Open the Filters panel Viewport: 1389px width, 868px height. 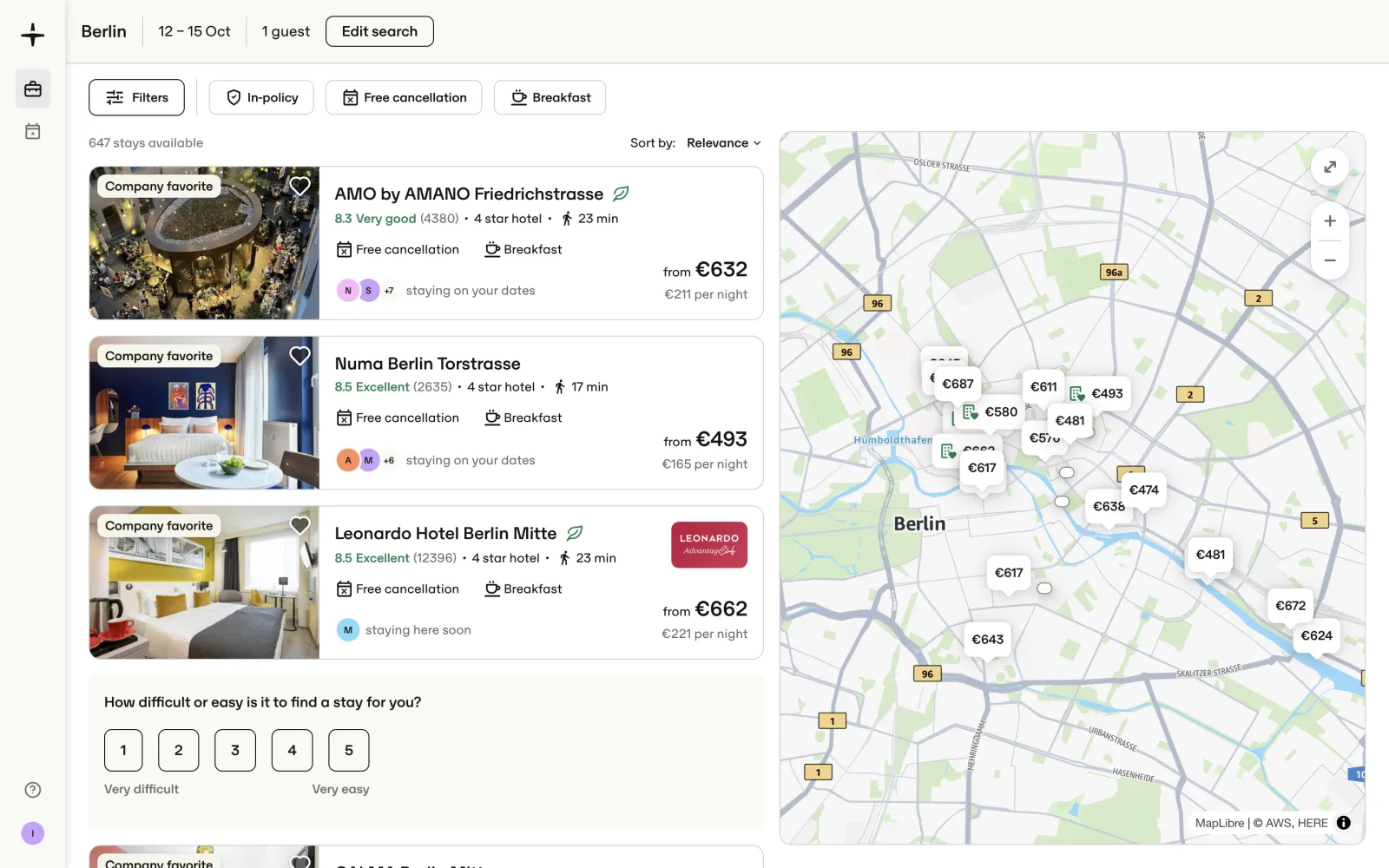[x=136, y=97]
